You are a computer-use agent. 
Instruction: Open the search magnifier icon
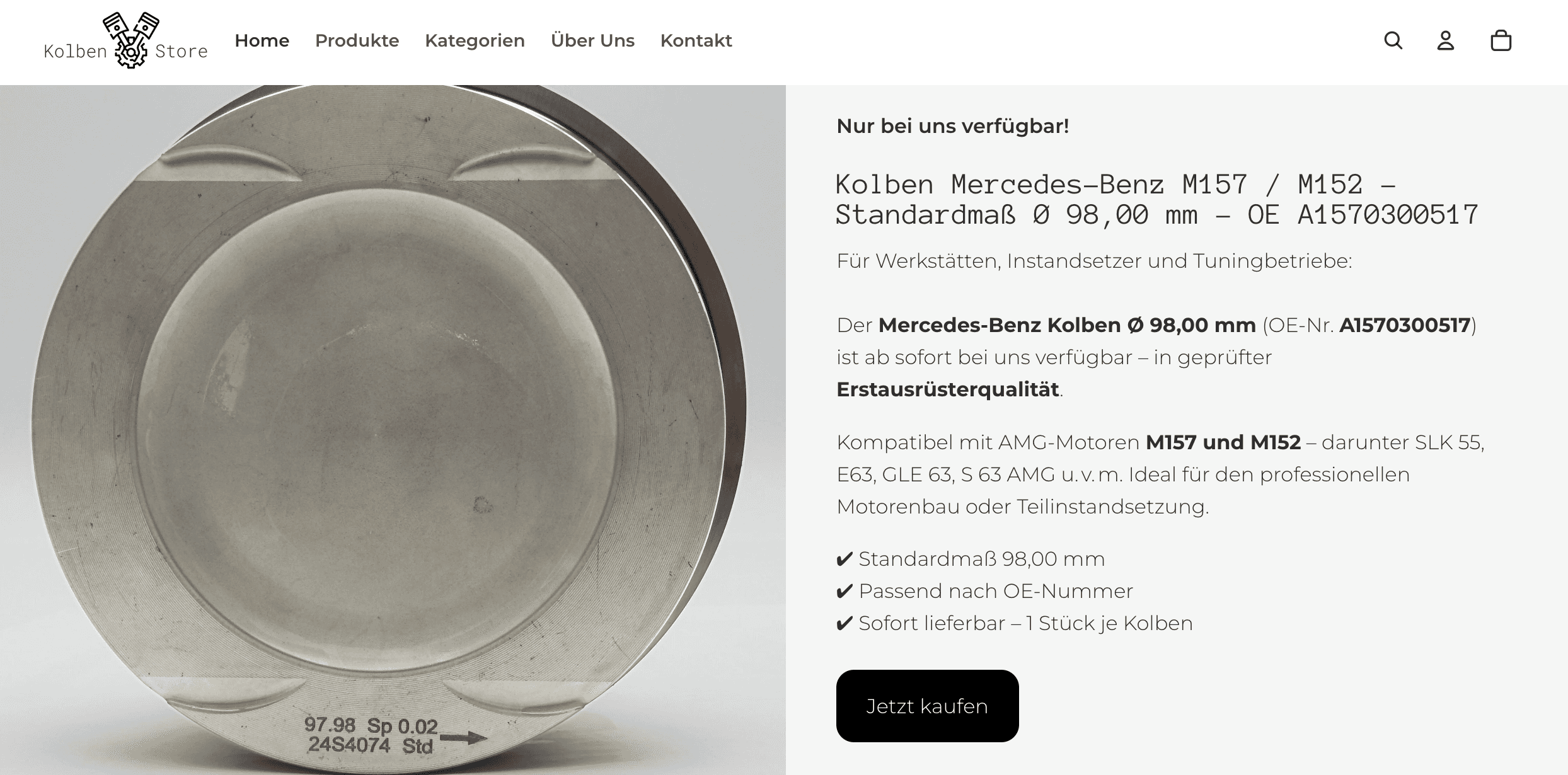[x=1393, y=41]
